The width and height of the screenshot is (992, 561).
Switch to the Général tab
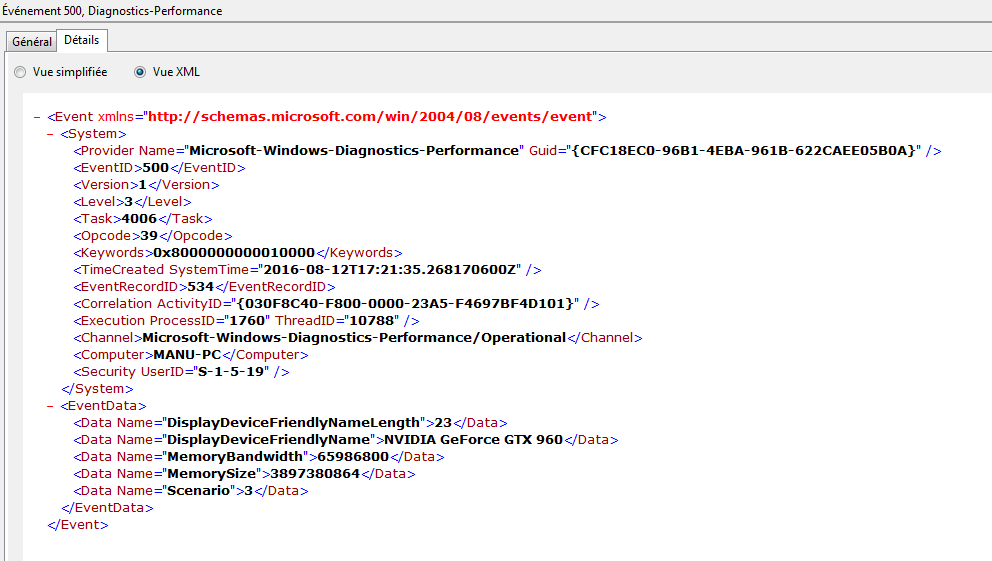32,42
